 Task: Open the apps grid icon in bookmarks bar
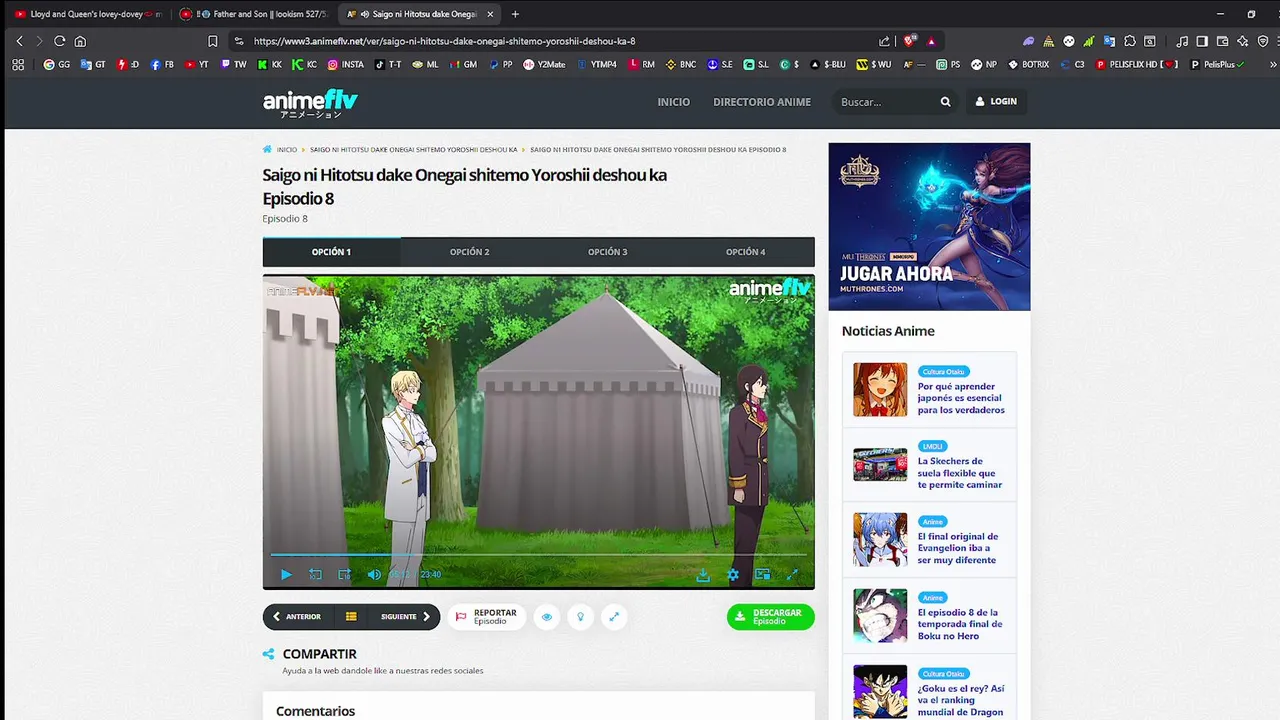(x=18, y=65)
